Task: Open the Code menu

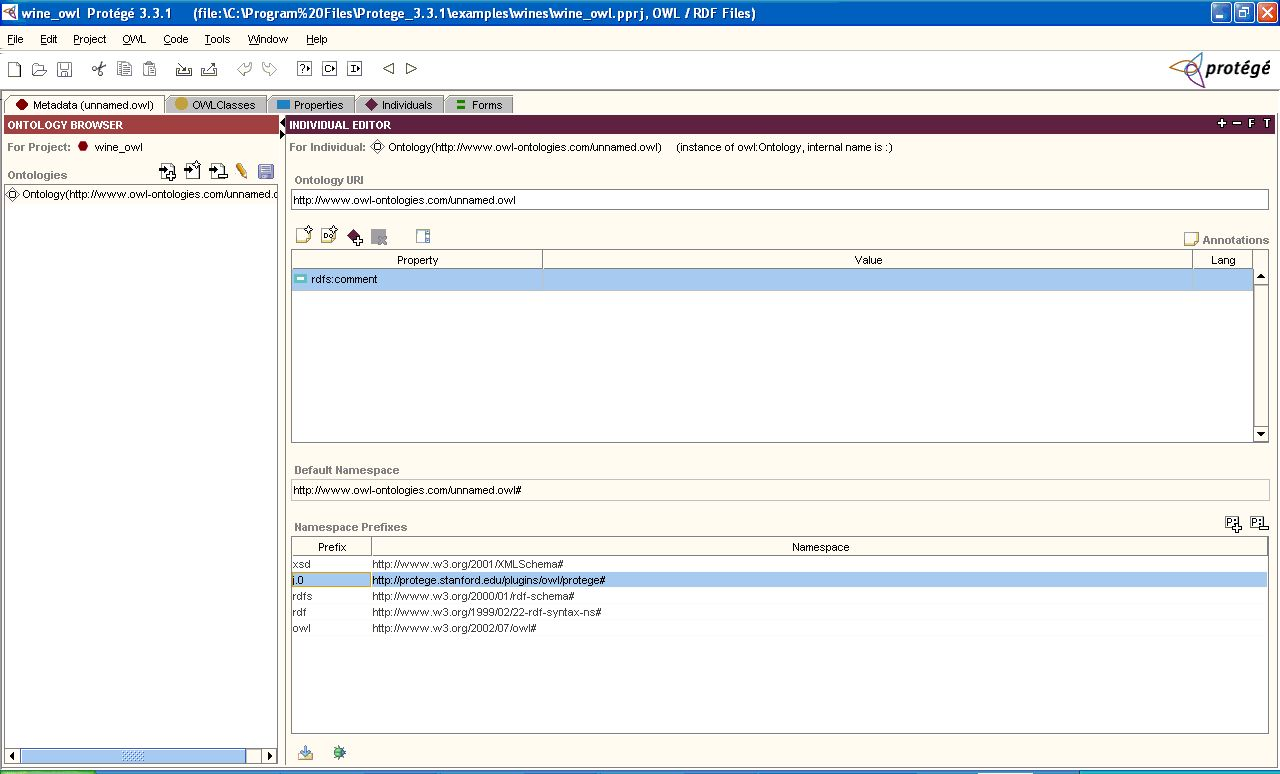Action: click(176, 39)
